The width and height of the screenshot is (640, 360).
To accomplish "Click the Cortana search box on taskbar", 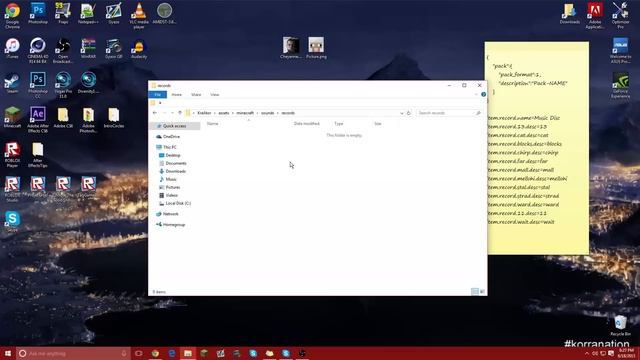I will (x=73, y=353).
